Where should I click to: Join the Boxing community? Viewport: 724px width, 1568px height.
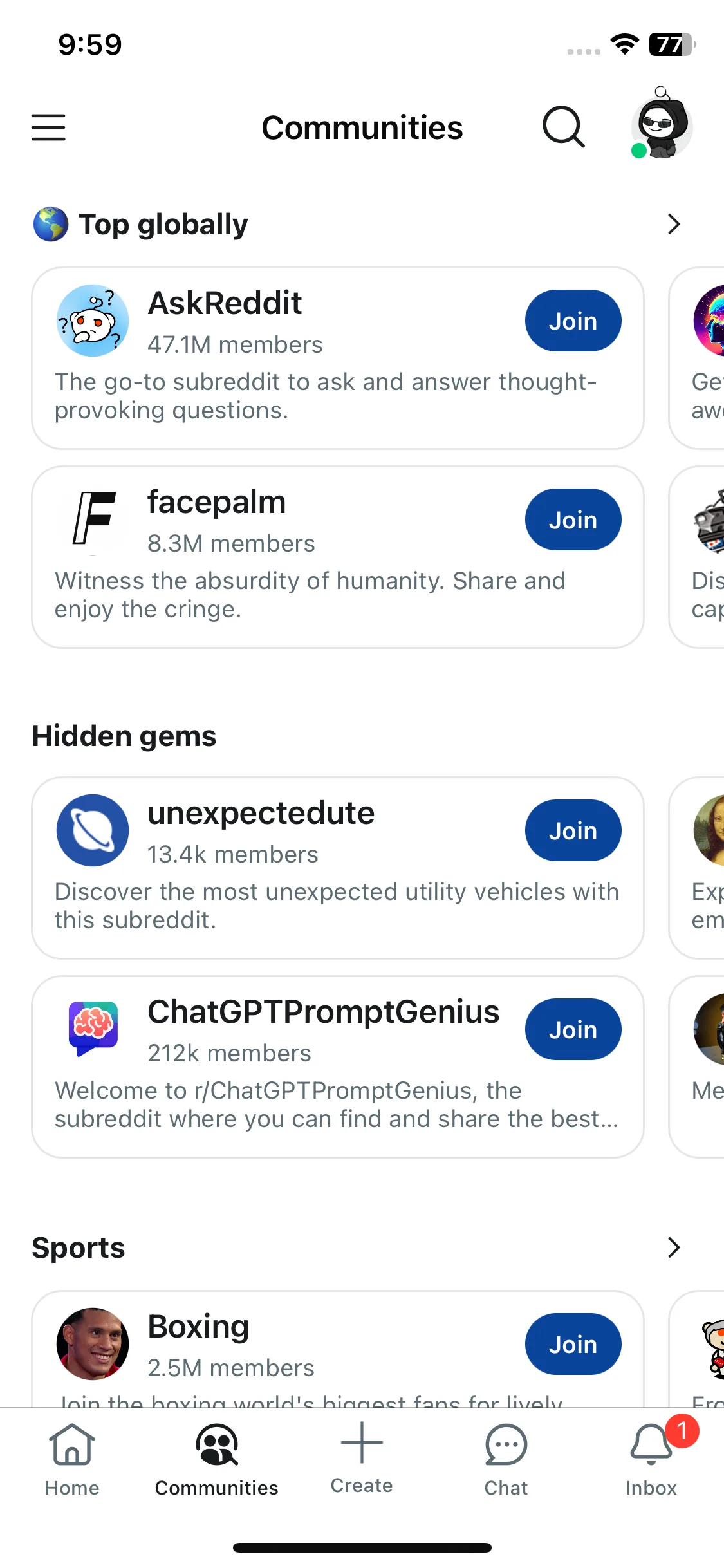pyautogui.click(x=573, y=1344)
